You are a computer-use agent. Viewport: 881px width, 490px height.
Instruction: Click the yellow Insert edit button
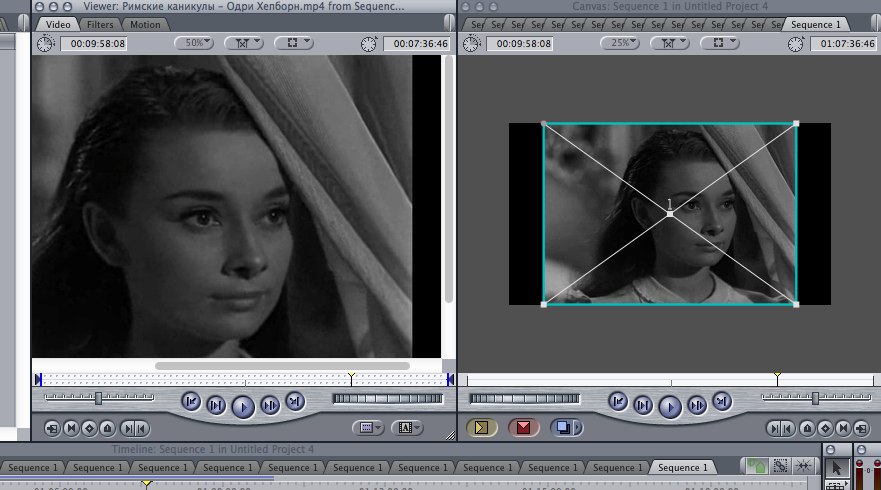[x=482, y=428]
